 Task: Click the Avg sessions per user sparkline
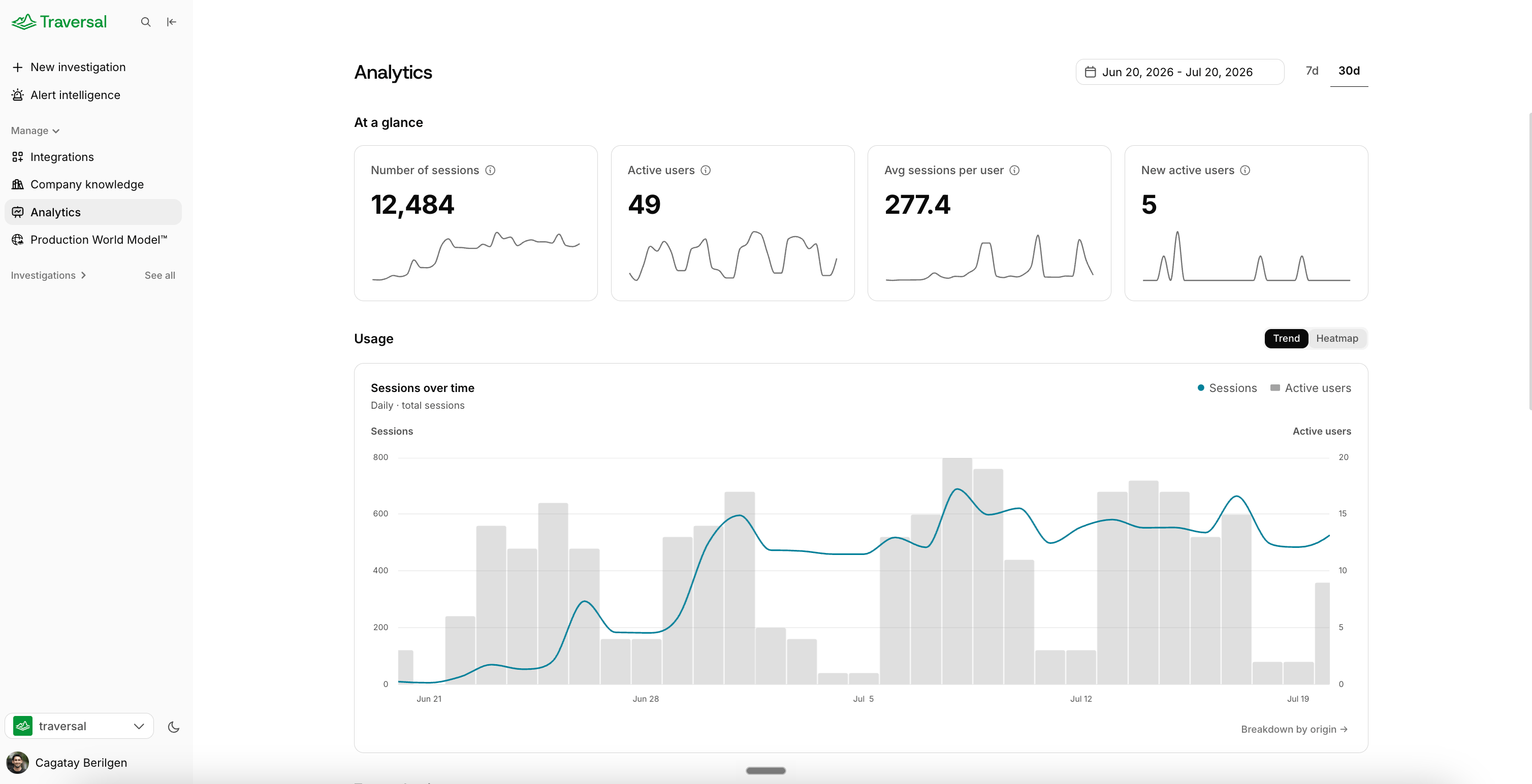point(989,257)
